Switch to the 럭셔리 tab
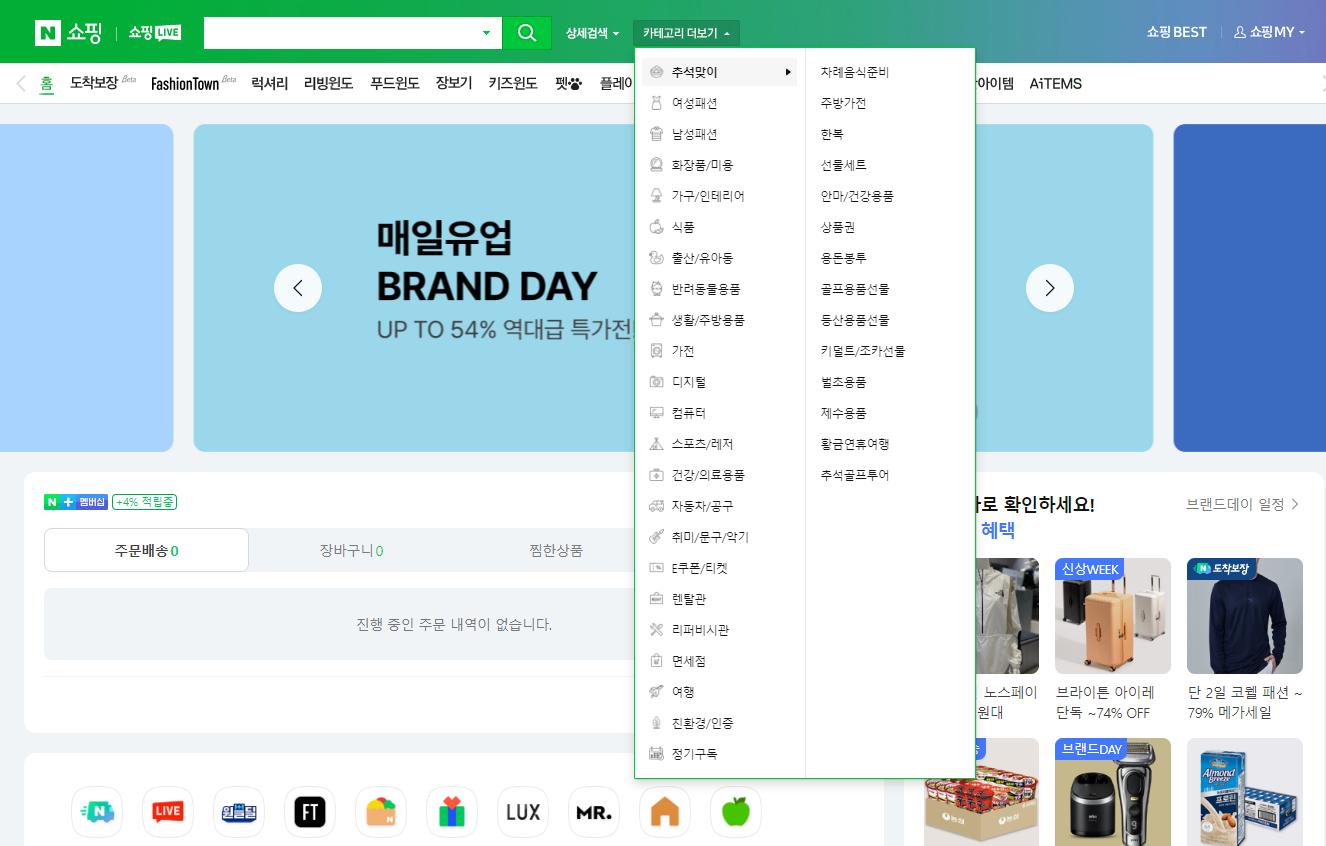 [270, 83]
